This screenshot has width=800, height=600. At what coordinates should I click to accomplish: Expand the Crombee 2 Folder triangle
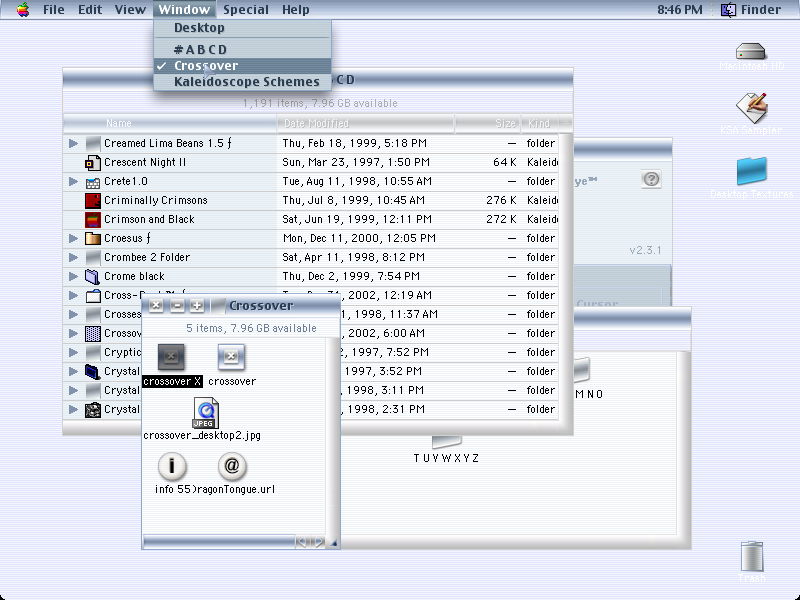(73, 257)
